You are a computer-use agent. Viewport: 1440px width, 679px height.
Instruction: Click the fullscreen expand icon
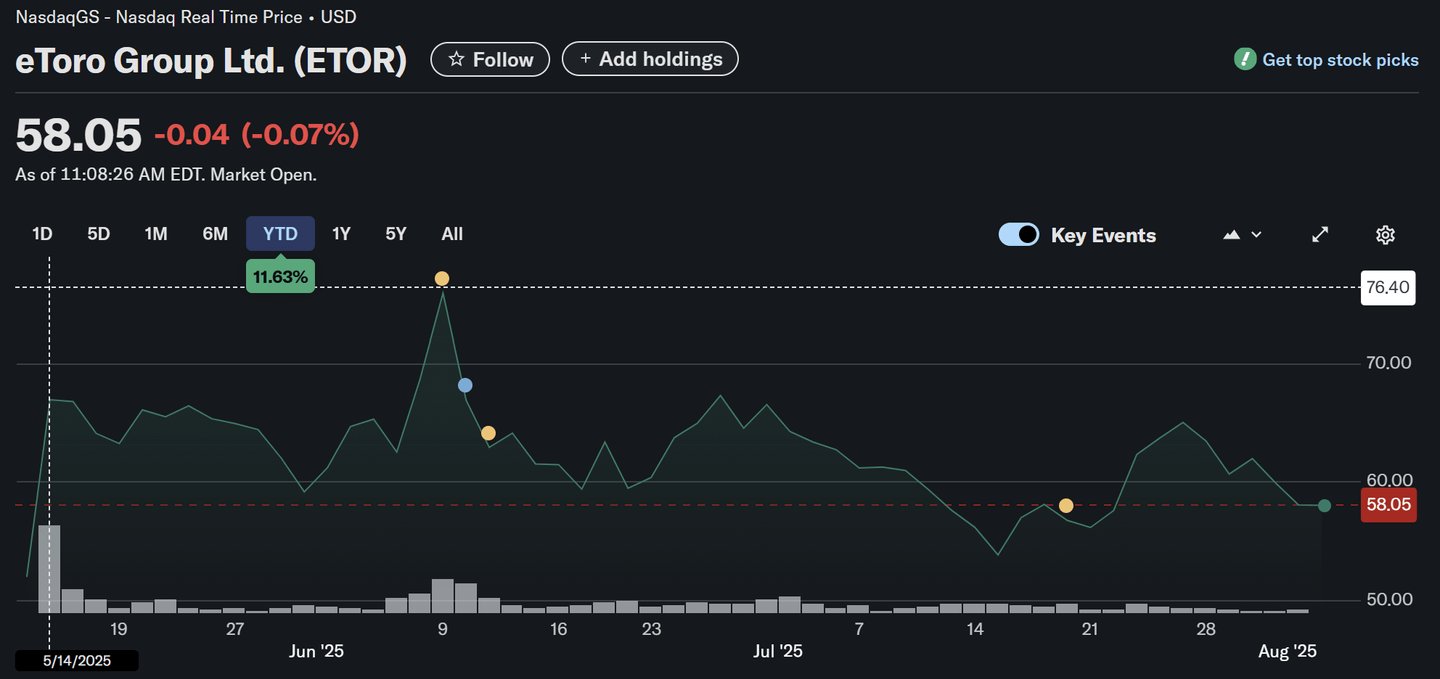(1320, 234)
